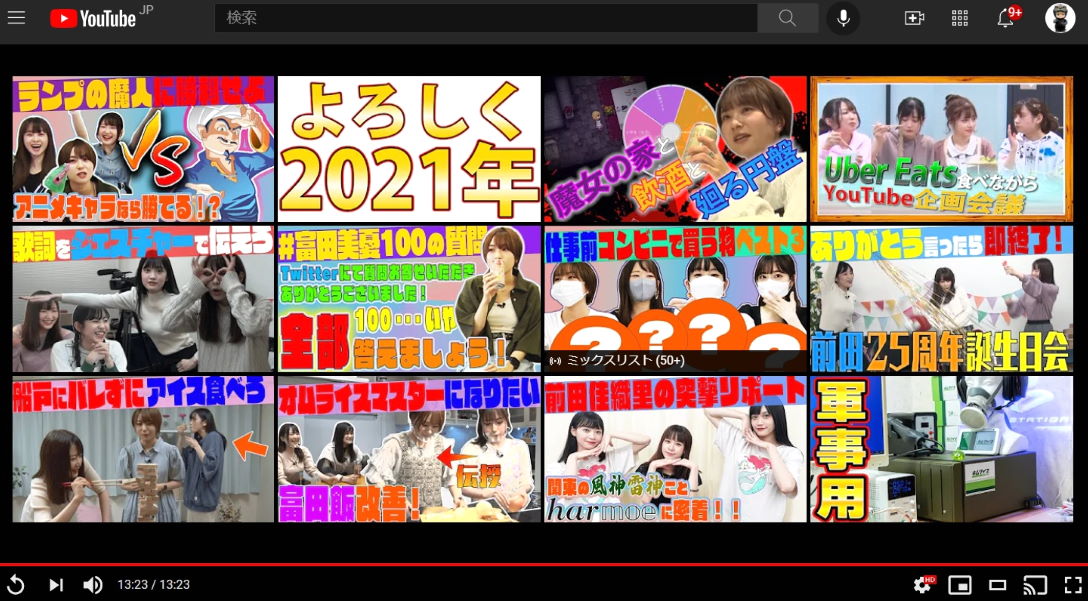Open the player settings gear
The height and width of the screenshot is (601, 1088).
(922, 585)
